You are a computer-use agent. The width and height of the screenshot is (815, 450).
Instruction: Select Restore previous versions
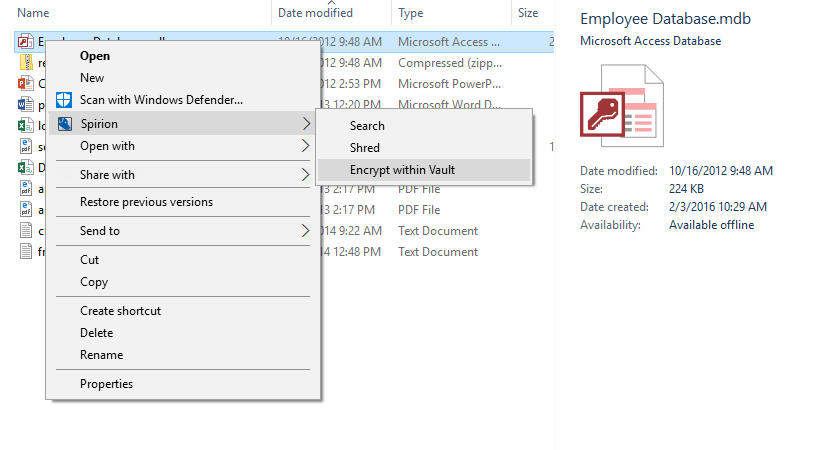(146, 202)
